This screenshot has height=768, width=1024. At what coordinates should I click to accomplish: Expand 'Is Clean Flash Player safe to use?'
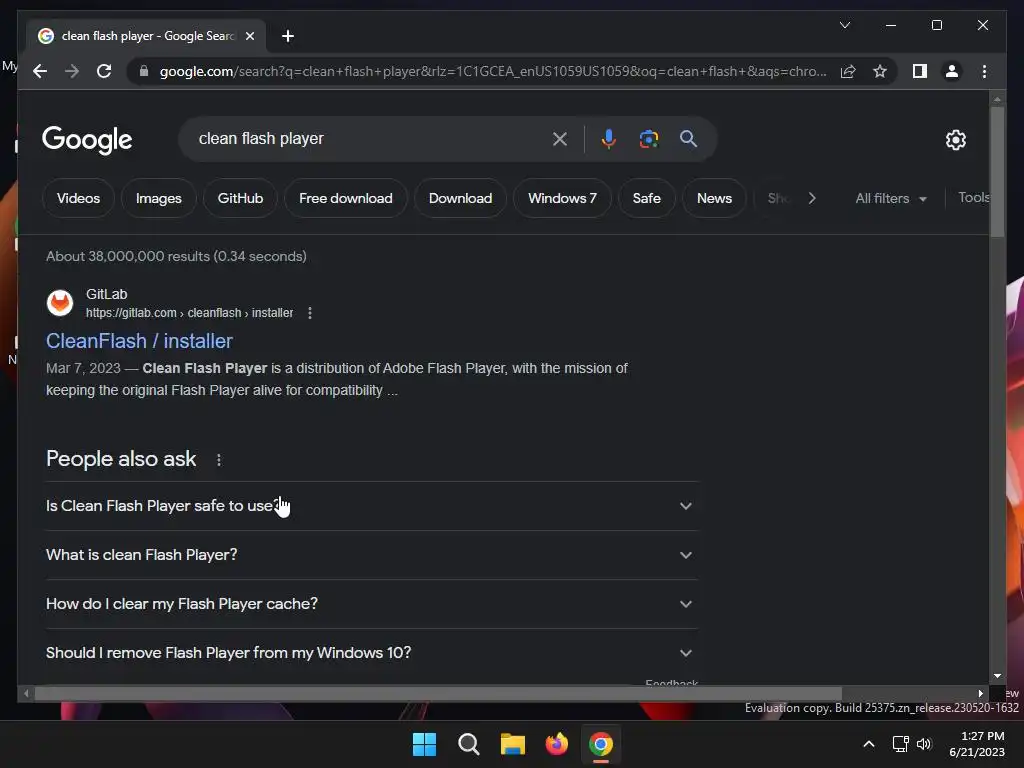point(371,506)
